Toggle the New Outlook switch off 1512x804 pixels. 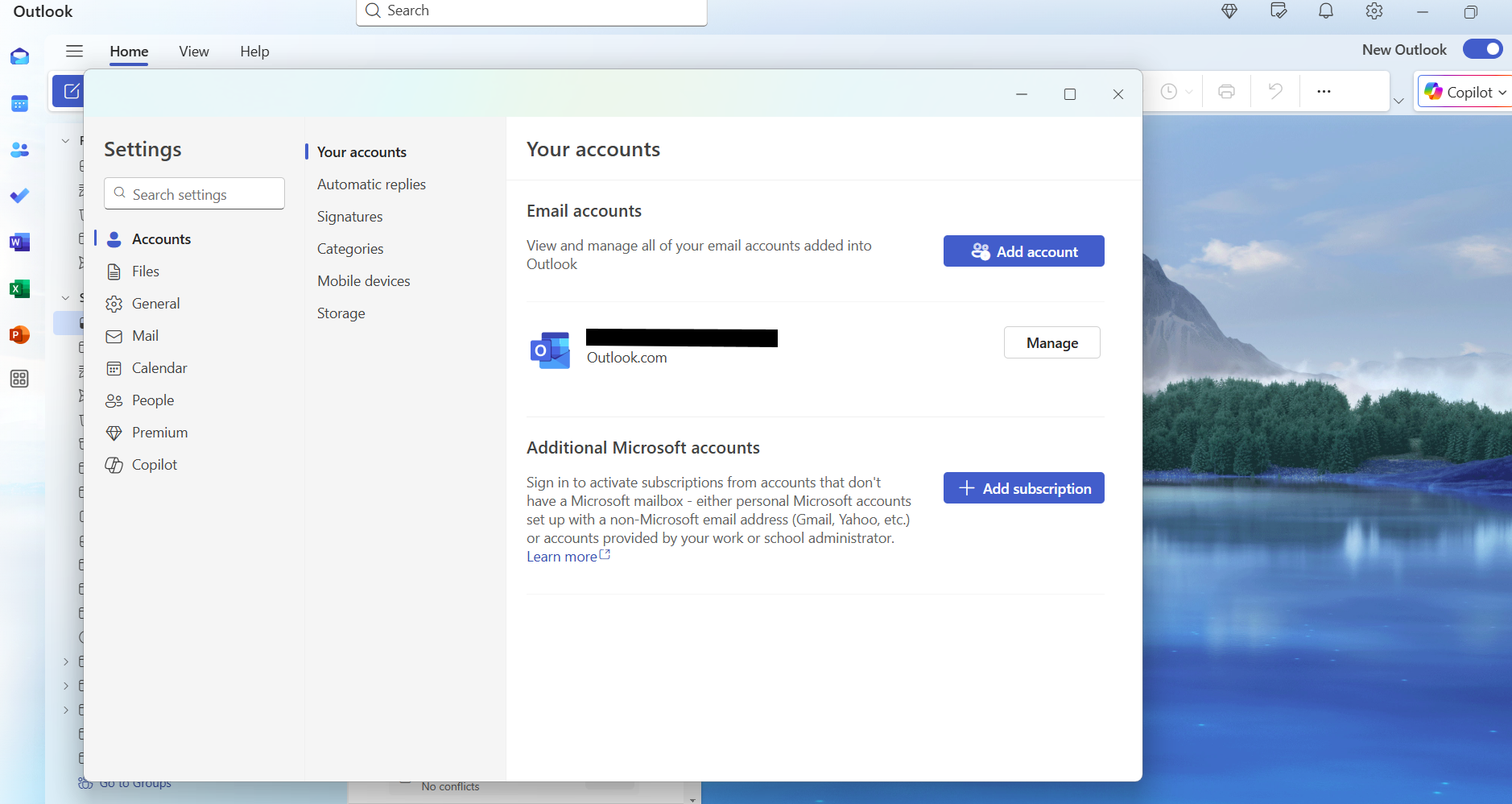click(1482, 49)
